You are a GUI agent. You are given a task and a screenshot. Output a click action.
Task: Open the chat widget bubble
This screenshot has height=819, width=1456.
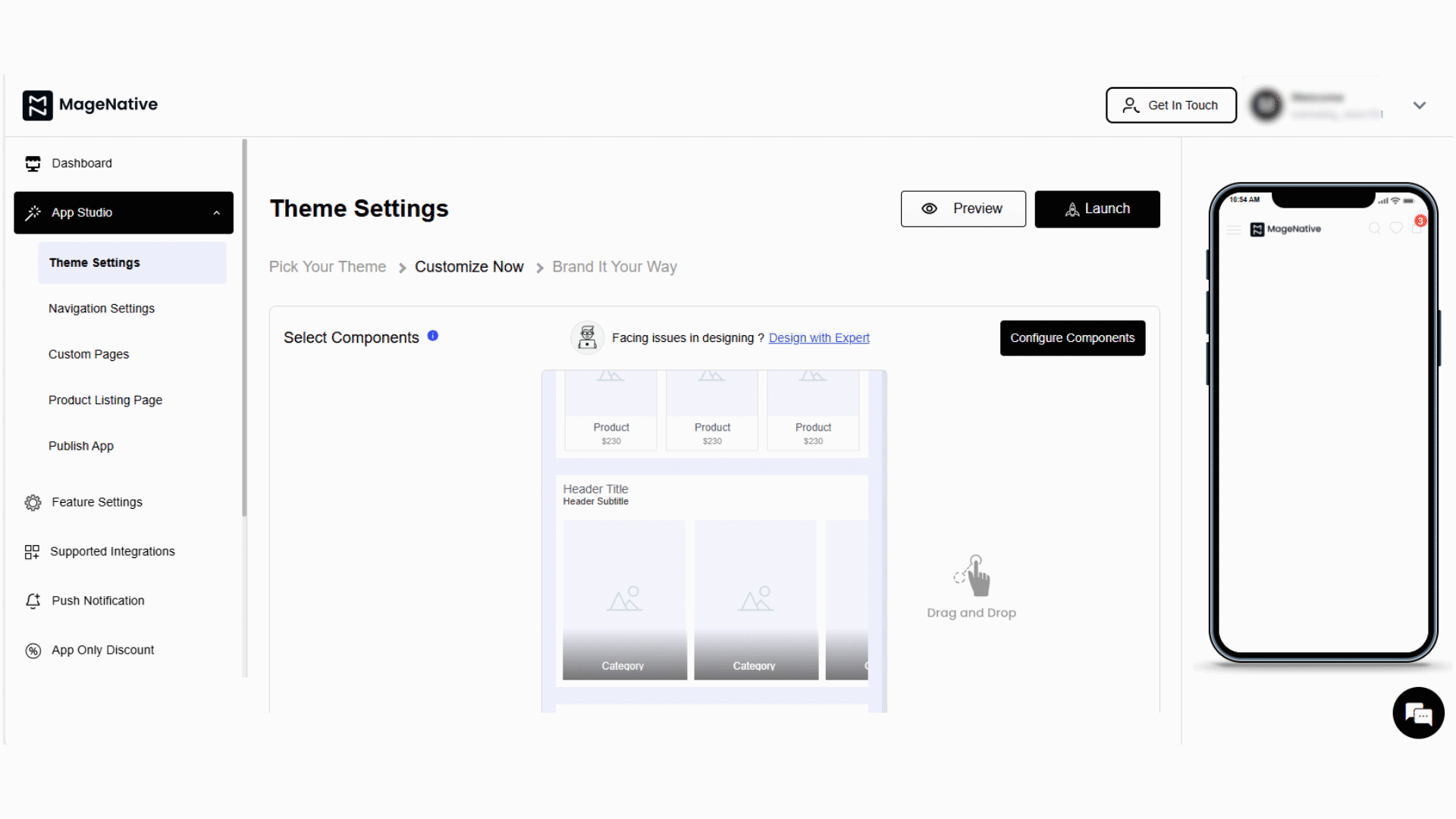(1419, 713)
